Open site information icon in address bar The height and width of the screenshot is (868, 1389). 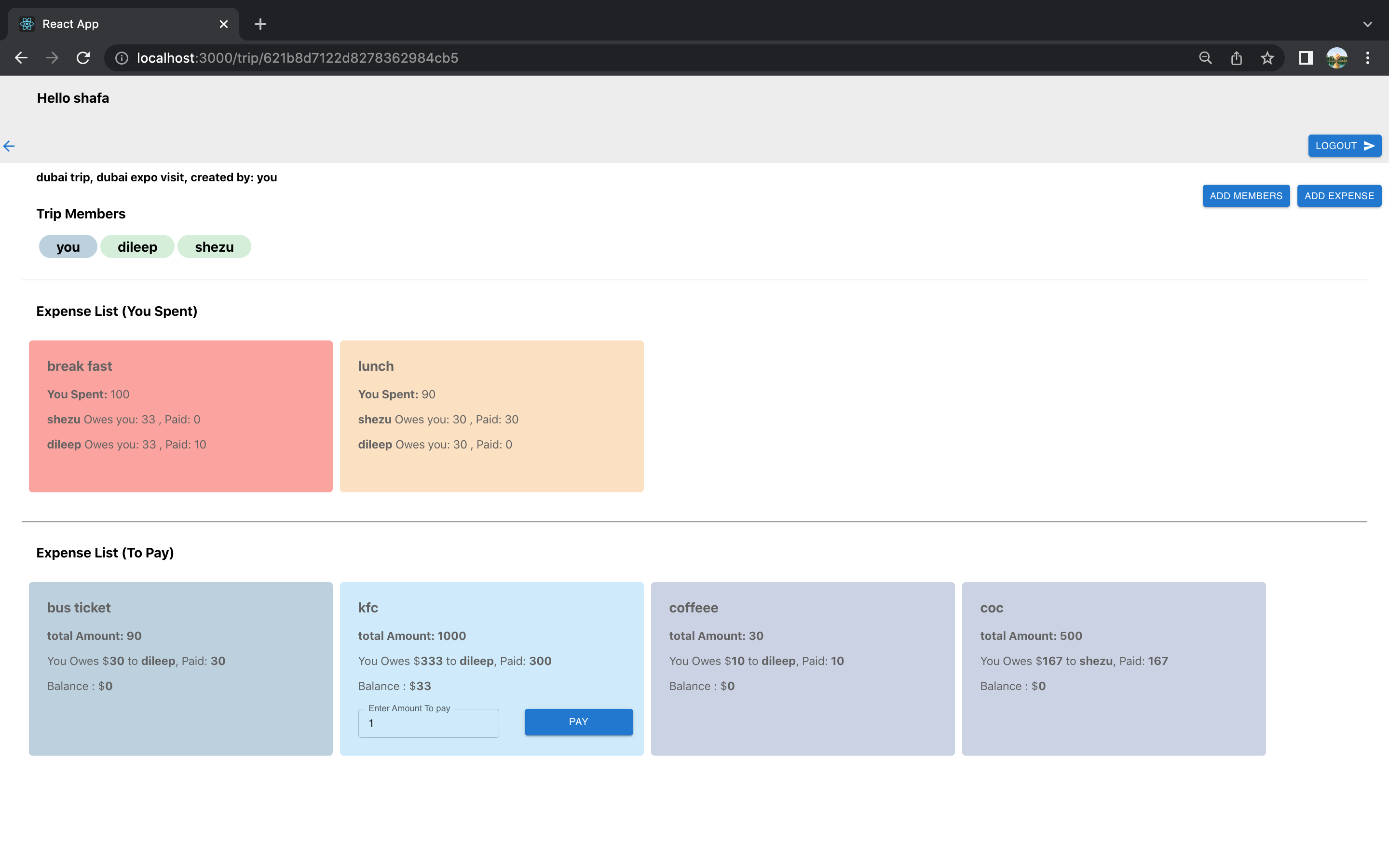pyautogui.click(x=122, y=58)
